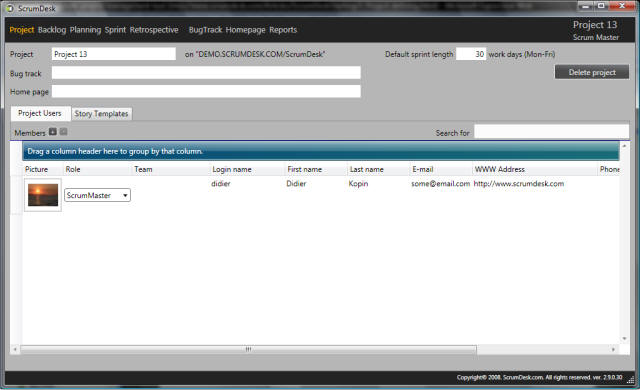Open the Reports menu
The width and height of the screenshot is (642, 390).
283,30
